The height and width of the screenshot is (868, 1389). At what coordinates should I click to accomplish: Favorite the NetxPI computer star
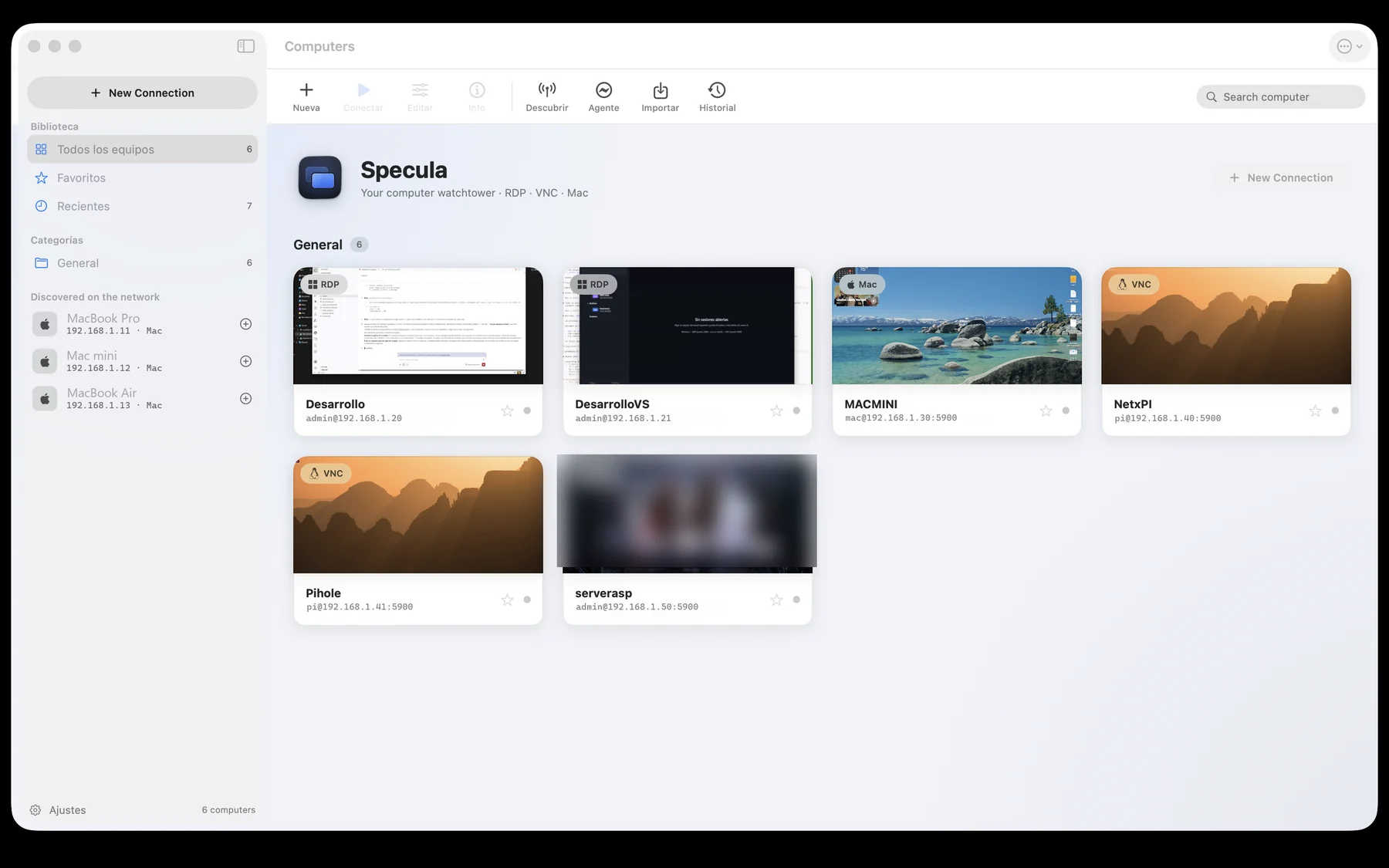1315,411
